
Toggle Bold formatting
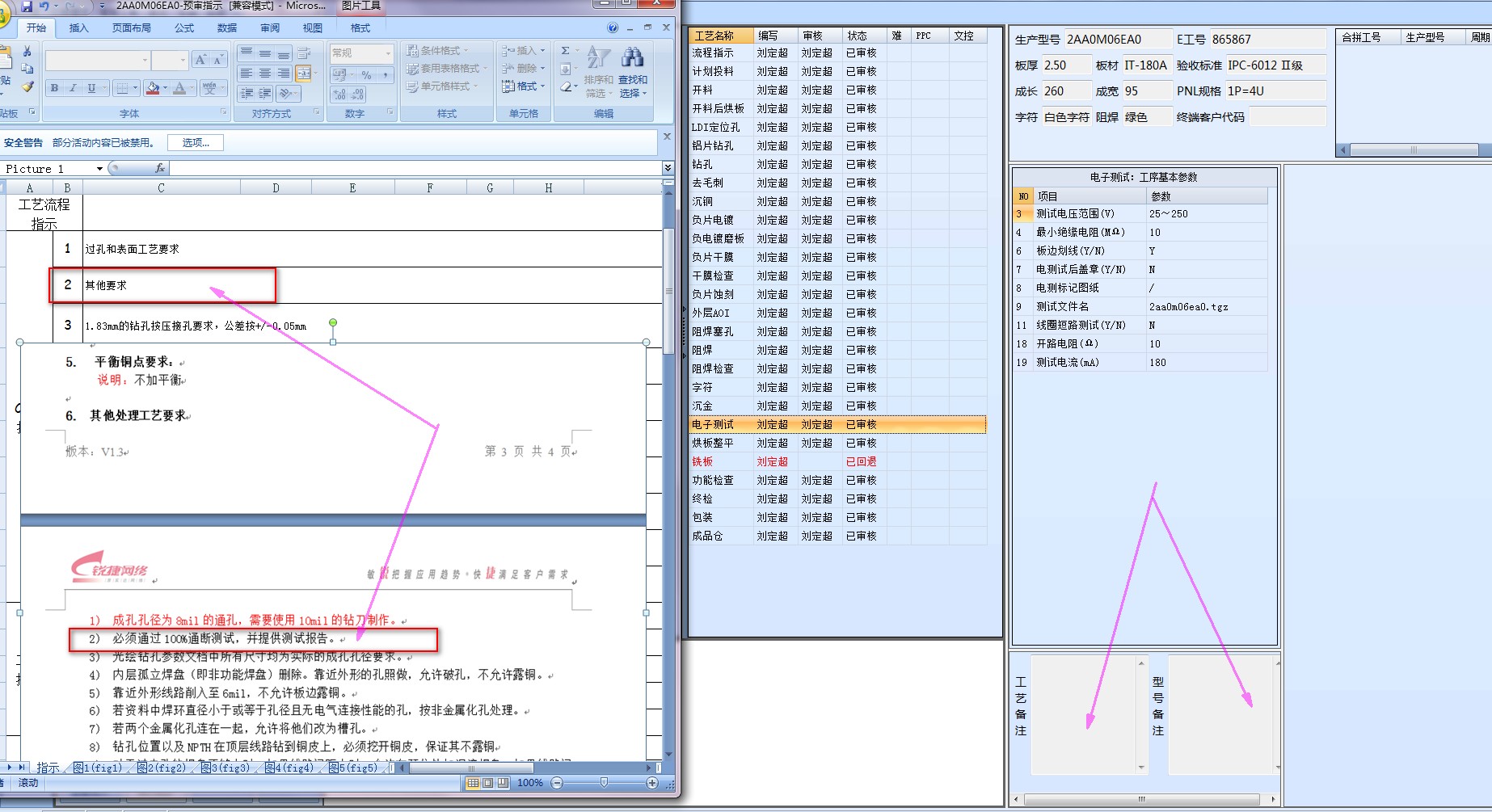tap(54, 88)
